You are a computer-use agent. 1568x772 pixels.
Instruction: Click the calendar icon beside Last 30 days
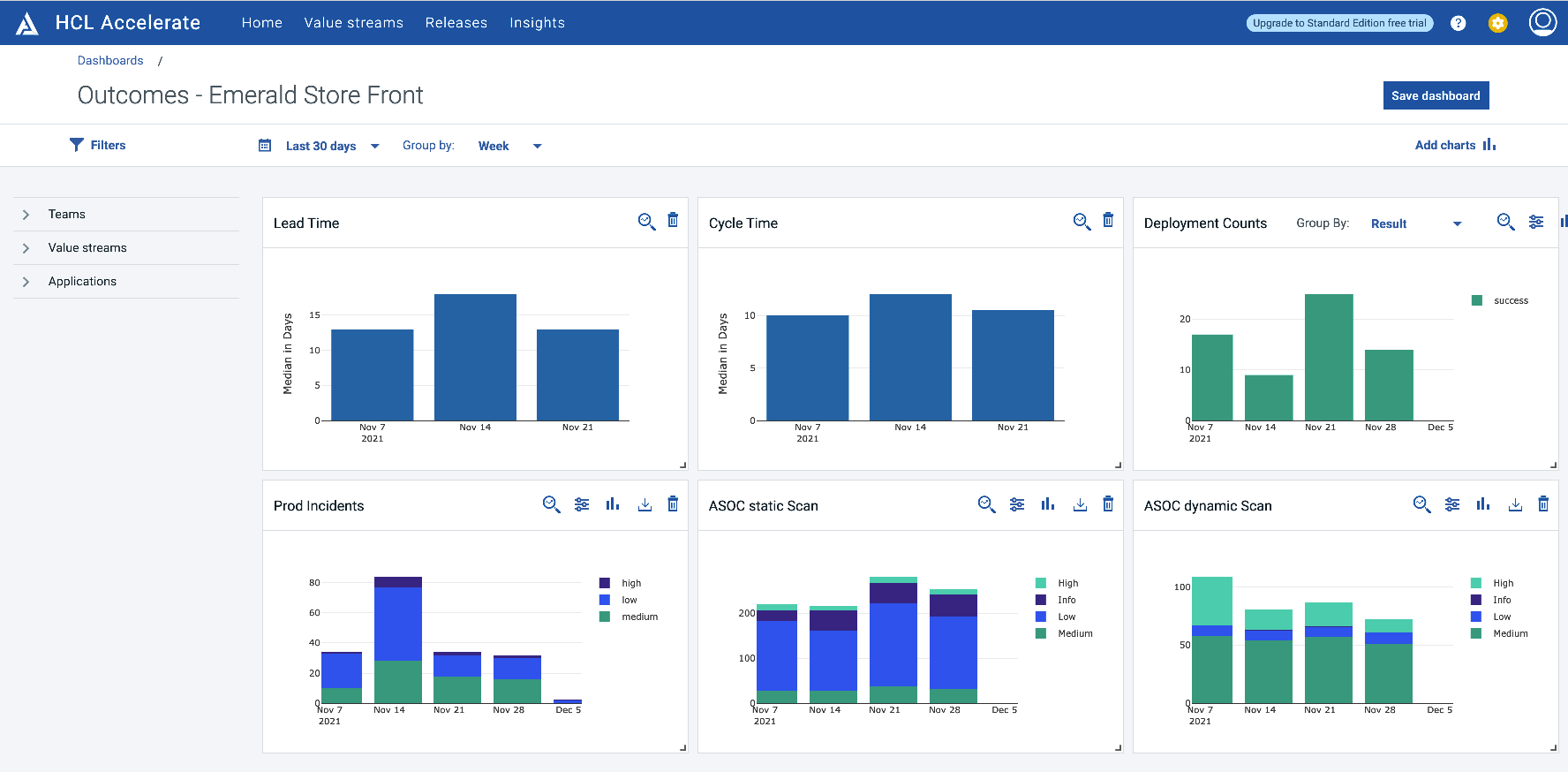pos(265,145)
